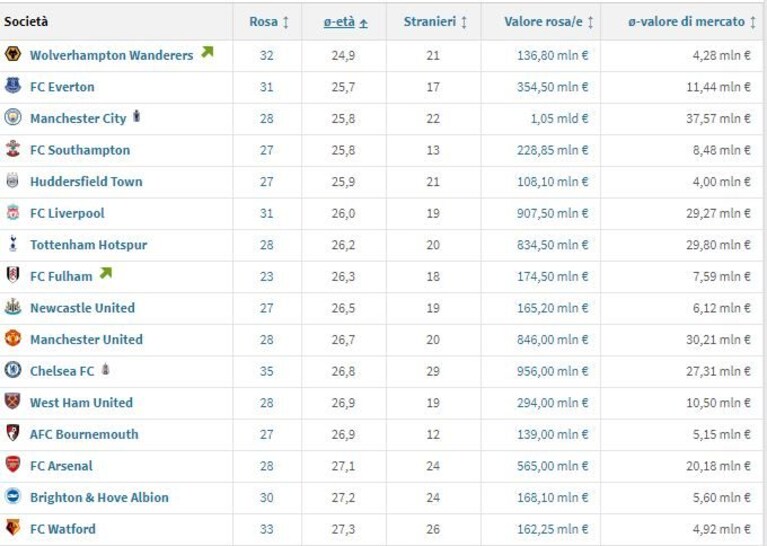The width and height of the screenshot is (767, 546).
Task: Click the FC Everton crest icon
Action: pos(13,86)
